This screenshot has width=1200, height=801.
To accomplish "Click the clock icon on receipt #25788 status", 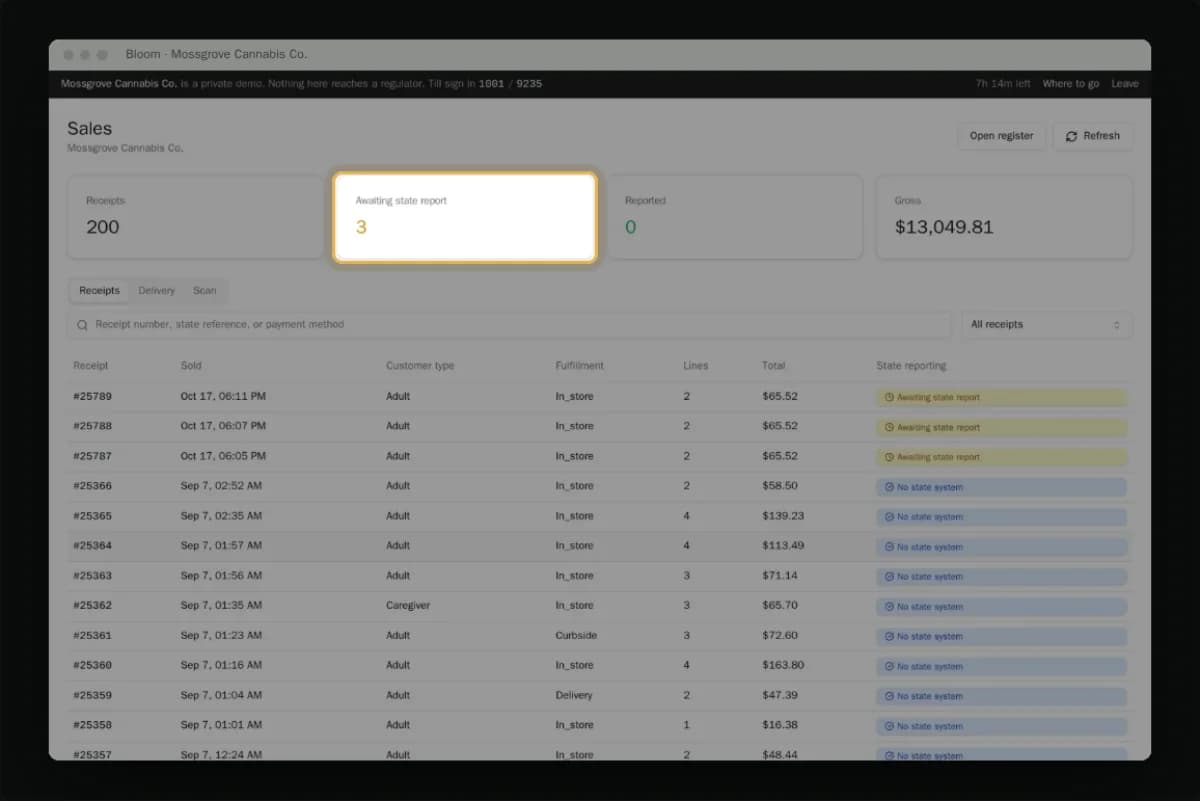I will (890, 427).
